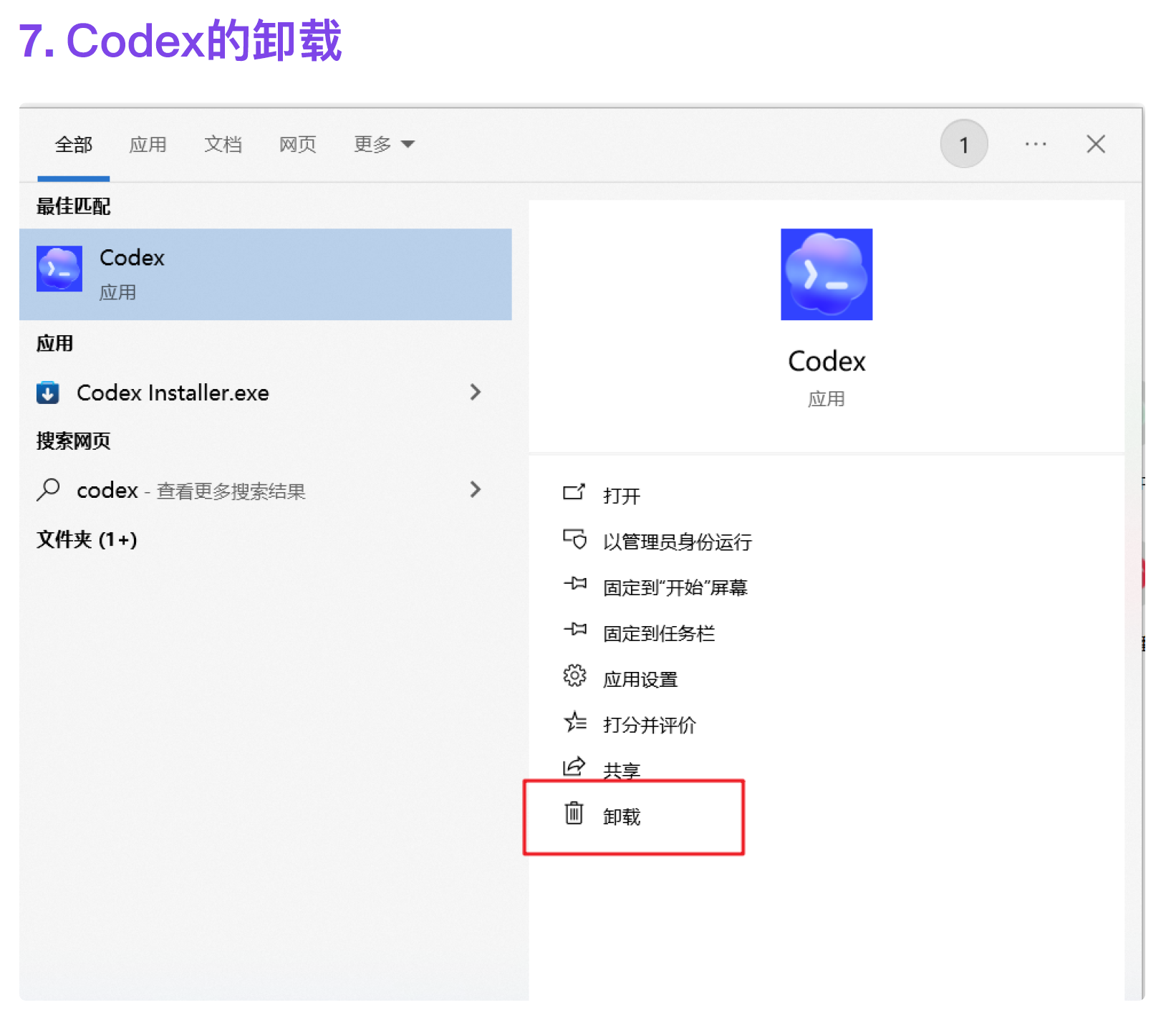Click the 文件夹 (1+) section header
The width and height of the screenshot is (1176, 1010).
(87, 539)
